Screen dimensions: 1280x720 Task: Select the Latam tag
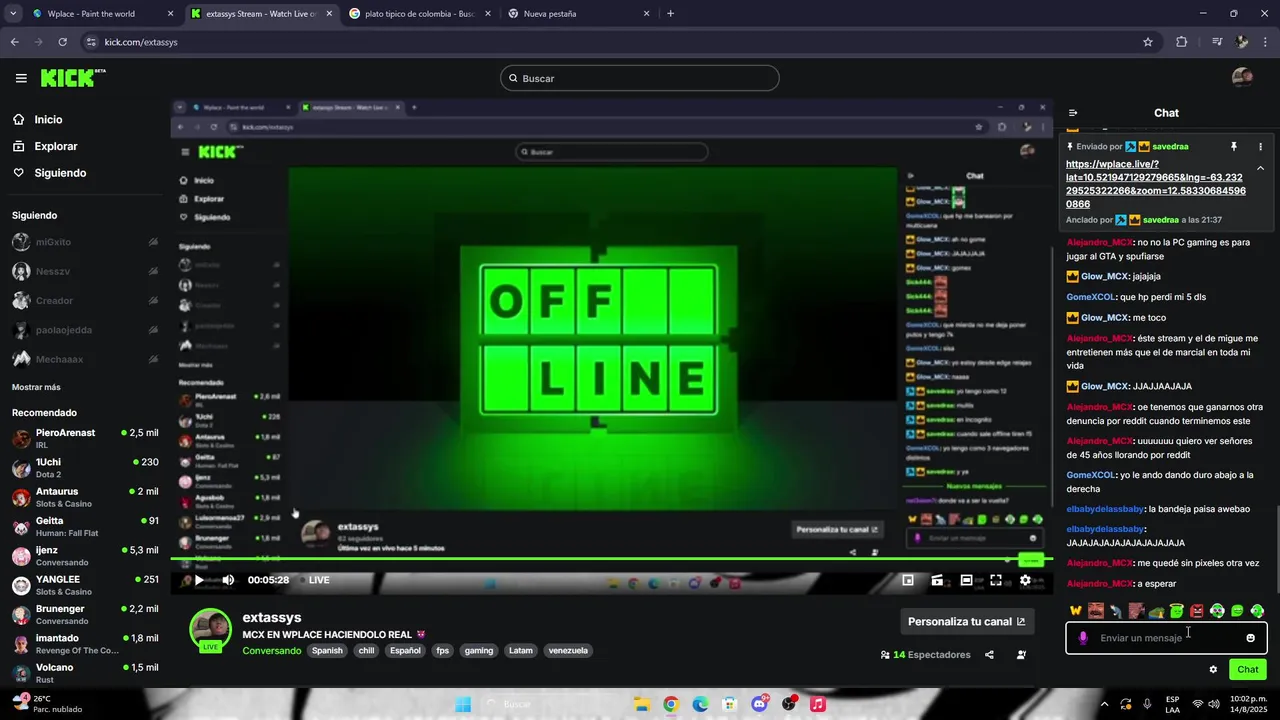pos(521,650)
